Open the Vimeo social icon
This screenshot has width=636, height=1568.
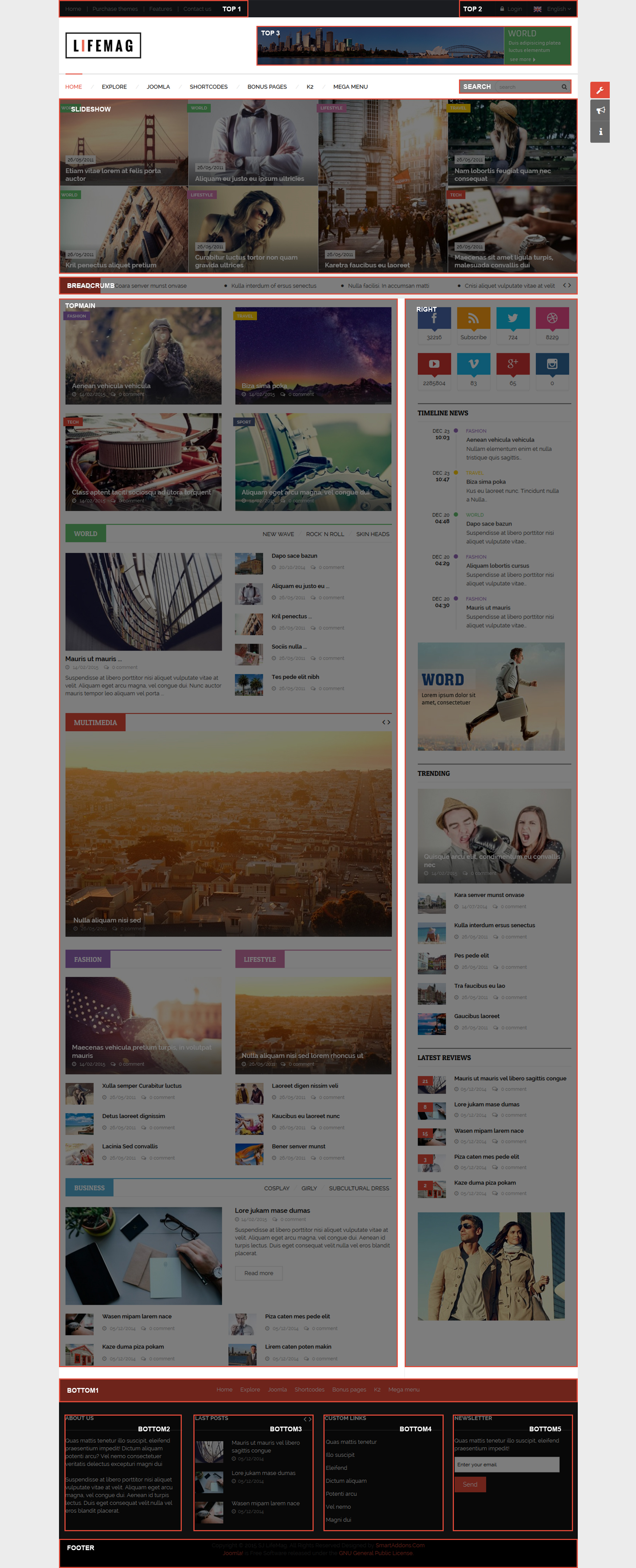click(x=473, y=363)
